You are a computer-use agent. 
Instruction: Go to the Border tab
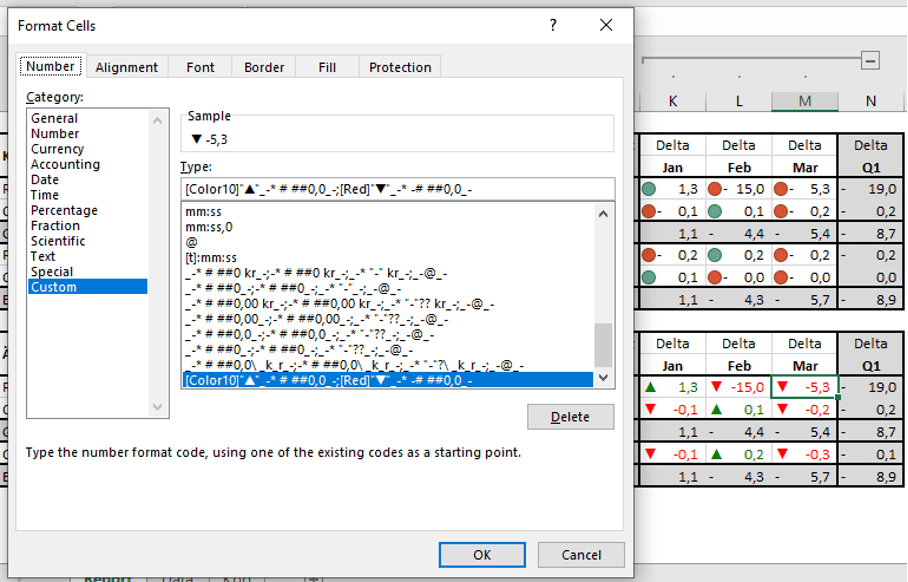(264, 67)
